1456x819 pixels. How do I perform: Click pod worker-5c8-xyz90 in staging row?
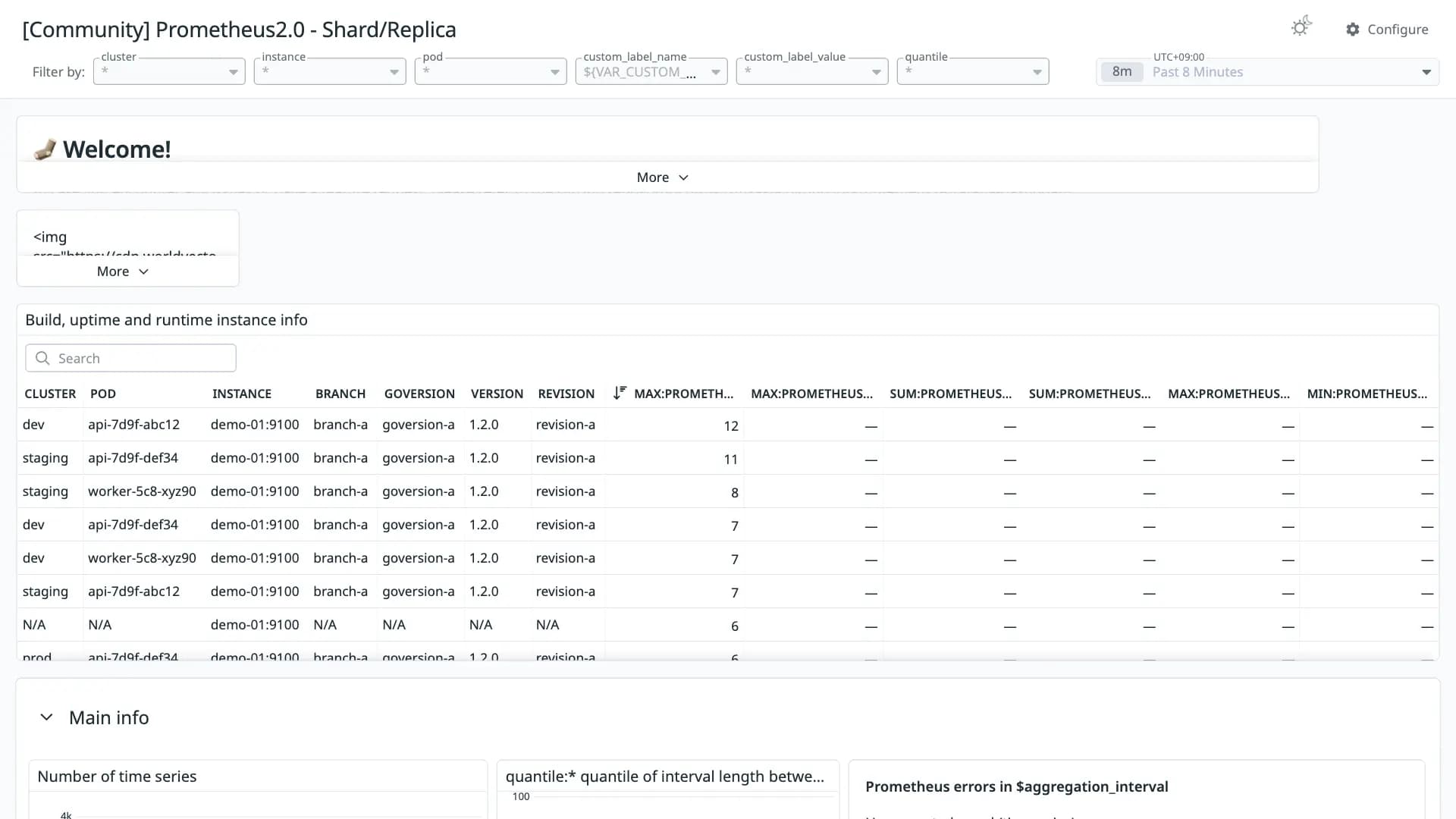click(142, 491)
